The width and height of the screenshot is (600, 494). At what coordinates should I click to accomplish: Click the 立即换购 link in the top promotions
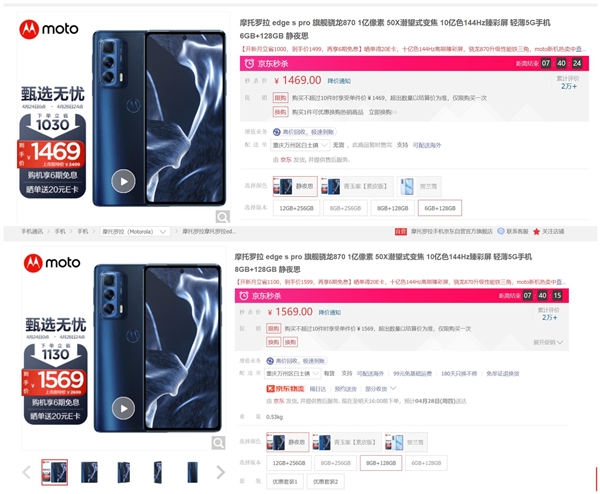pos(383,112)
